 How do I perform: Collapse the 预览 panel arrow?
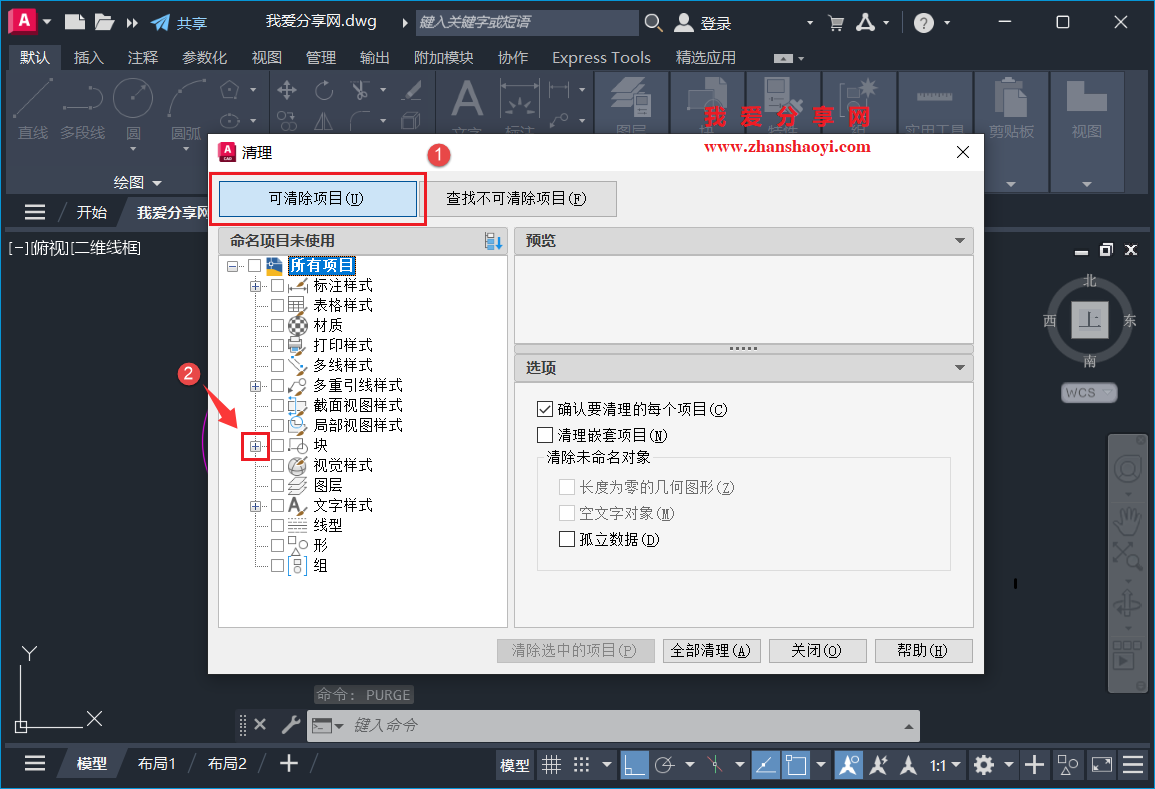coord(959,241)
